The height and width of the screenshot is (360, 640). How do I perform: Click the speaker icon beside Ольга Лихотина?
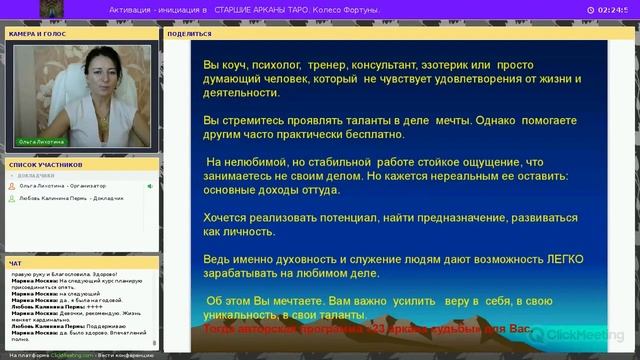[x=150, y=186]
